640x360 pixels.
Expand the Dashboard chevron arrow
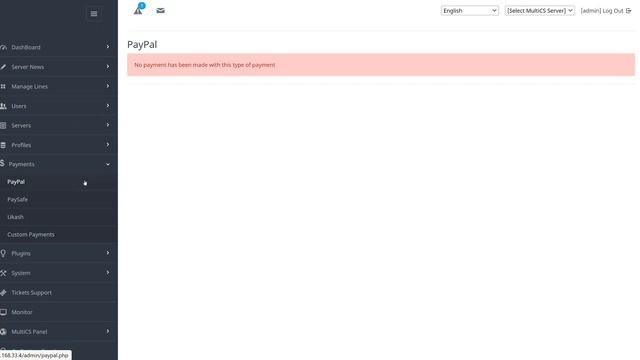pos(108,47)
